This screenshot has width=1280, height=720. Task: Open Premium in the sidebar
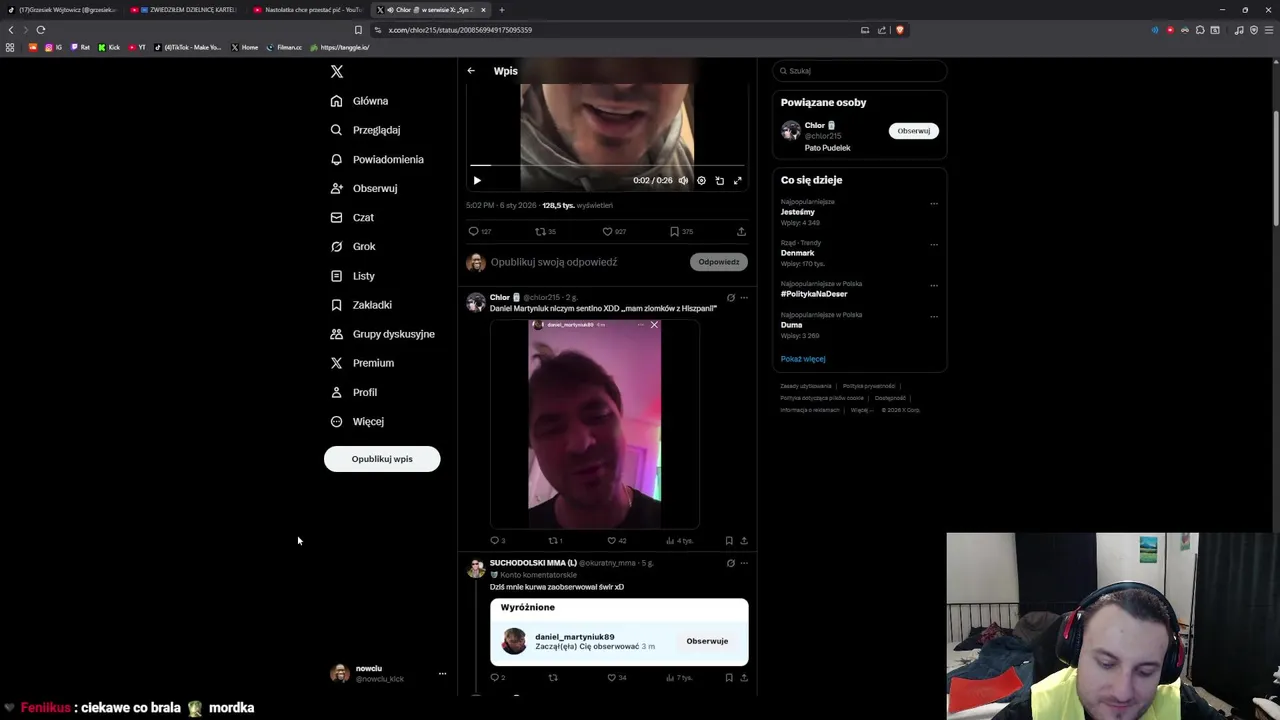(362, 363)
